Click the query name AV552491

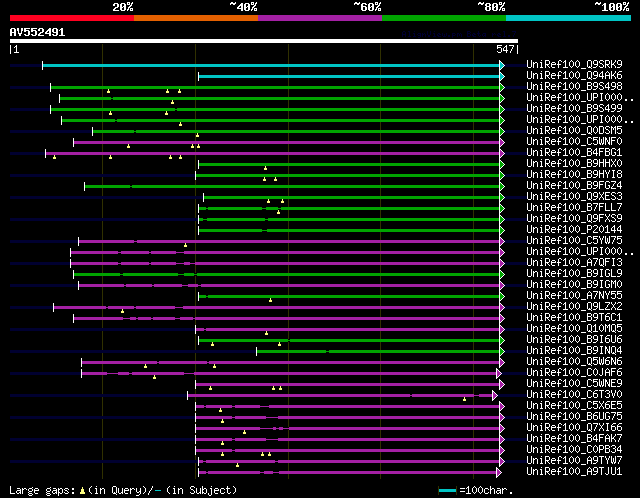click(x=38, y=32)
